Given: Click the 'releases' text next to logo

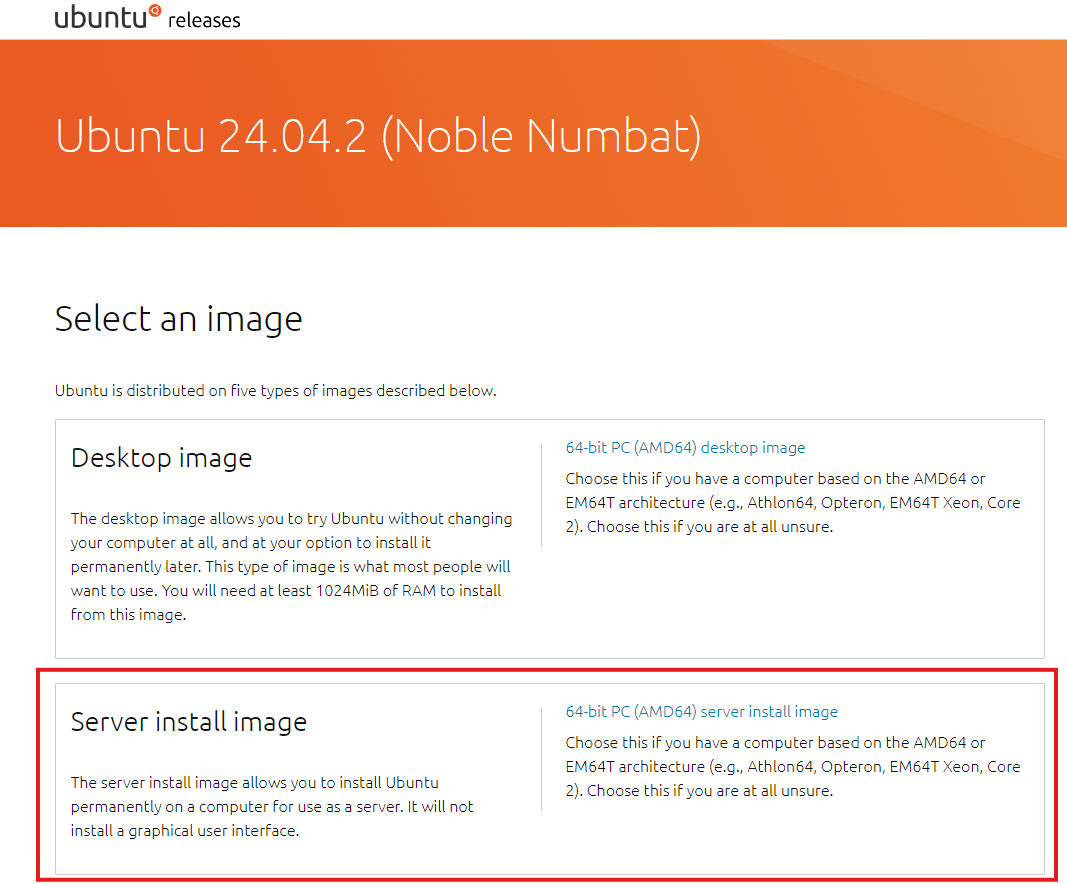Looking at the screenshot, I should [204, 20].
